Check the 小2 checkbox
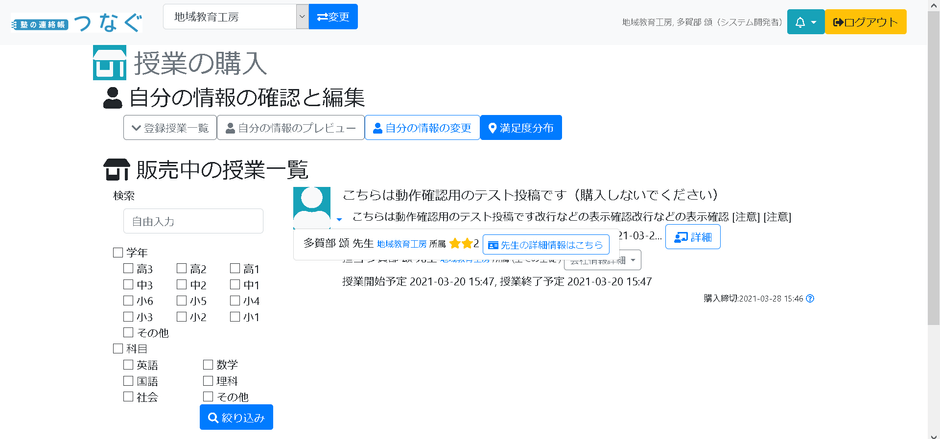The width and height of the screenshot is (940, 439). coord(182,317)
